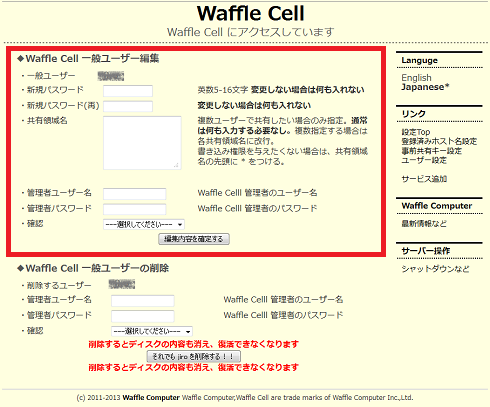Open 最新情報など link
The width and height of the screenshot is (490, 407).
(424, 224)
